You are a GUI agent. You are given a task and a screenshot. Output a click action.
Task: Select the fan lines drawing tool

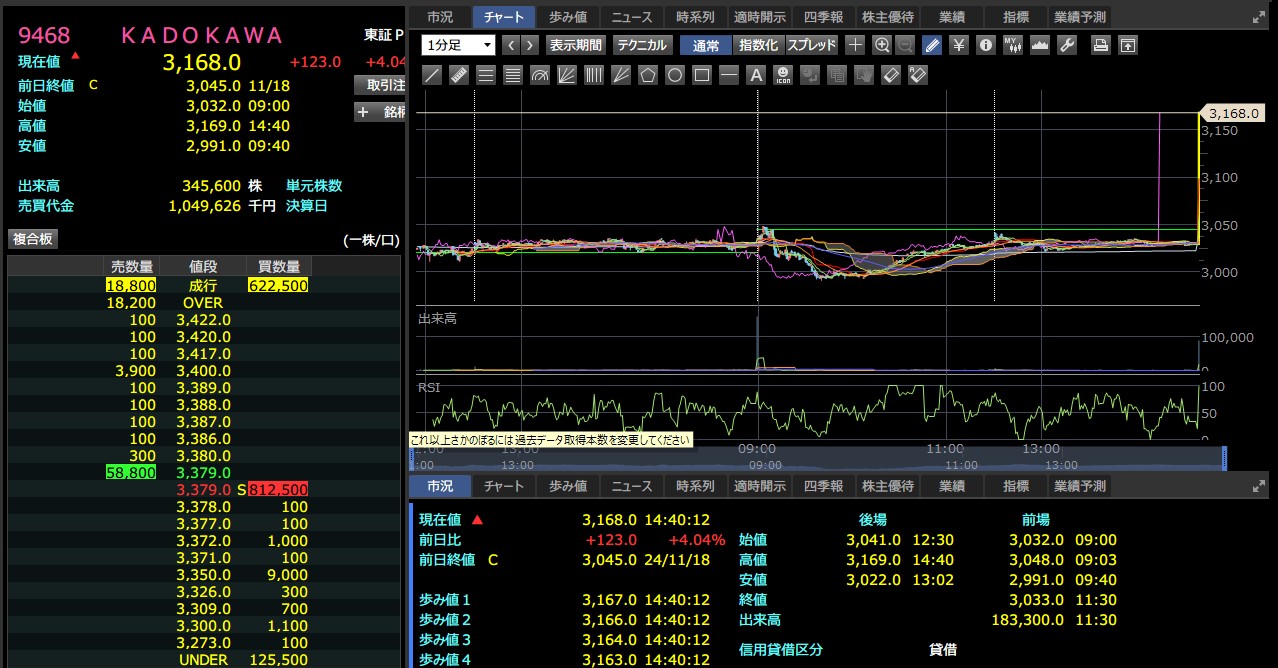(x=567, y=75)
